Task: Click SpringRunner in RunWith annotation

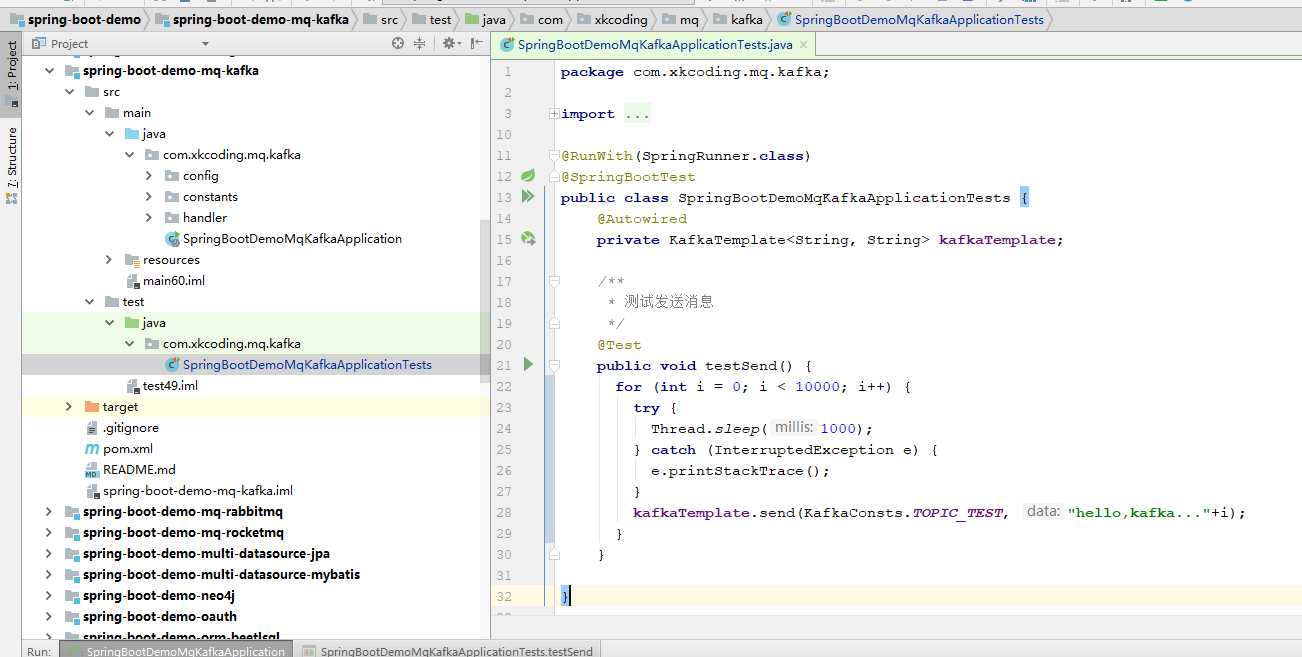Action: click(695, 156)
